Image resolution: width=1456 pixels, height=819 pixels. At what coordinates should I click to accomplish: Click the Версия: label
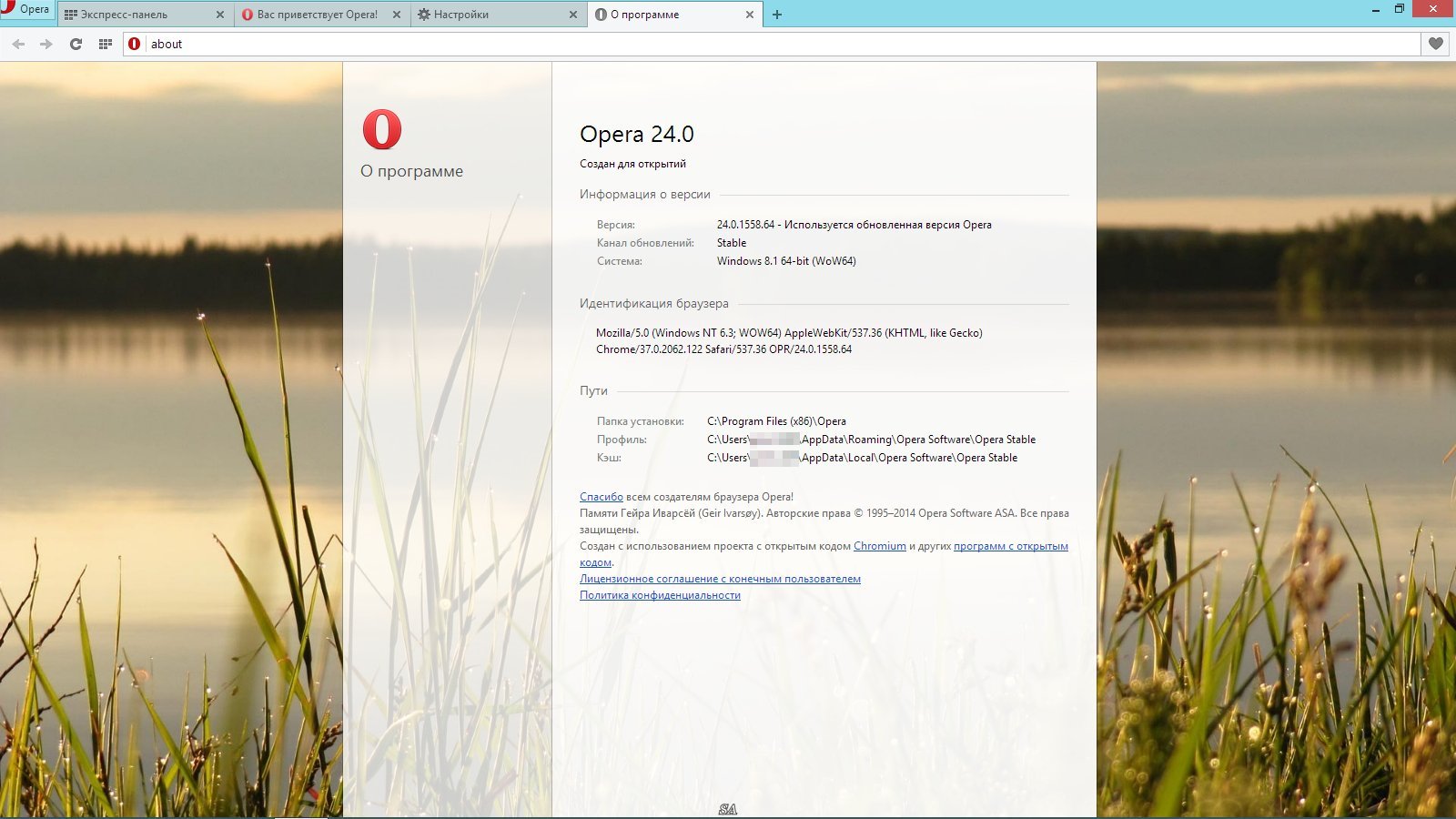616,225
